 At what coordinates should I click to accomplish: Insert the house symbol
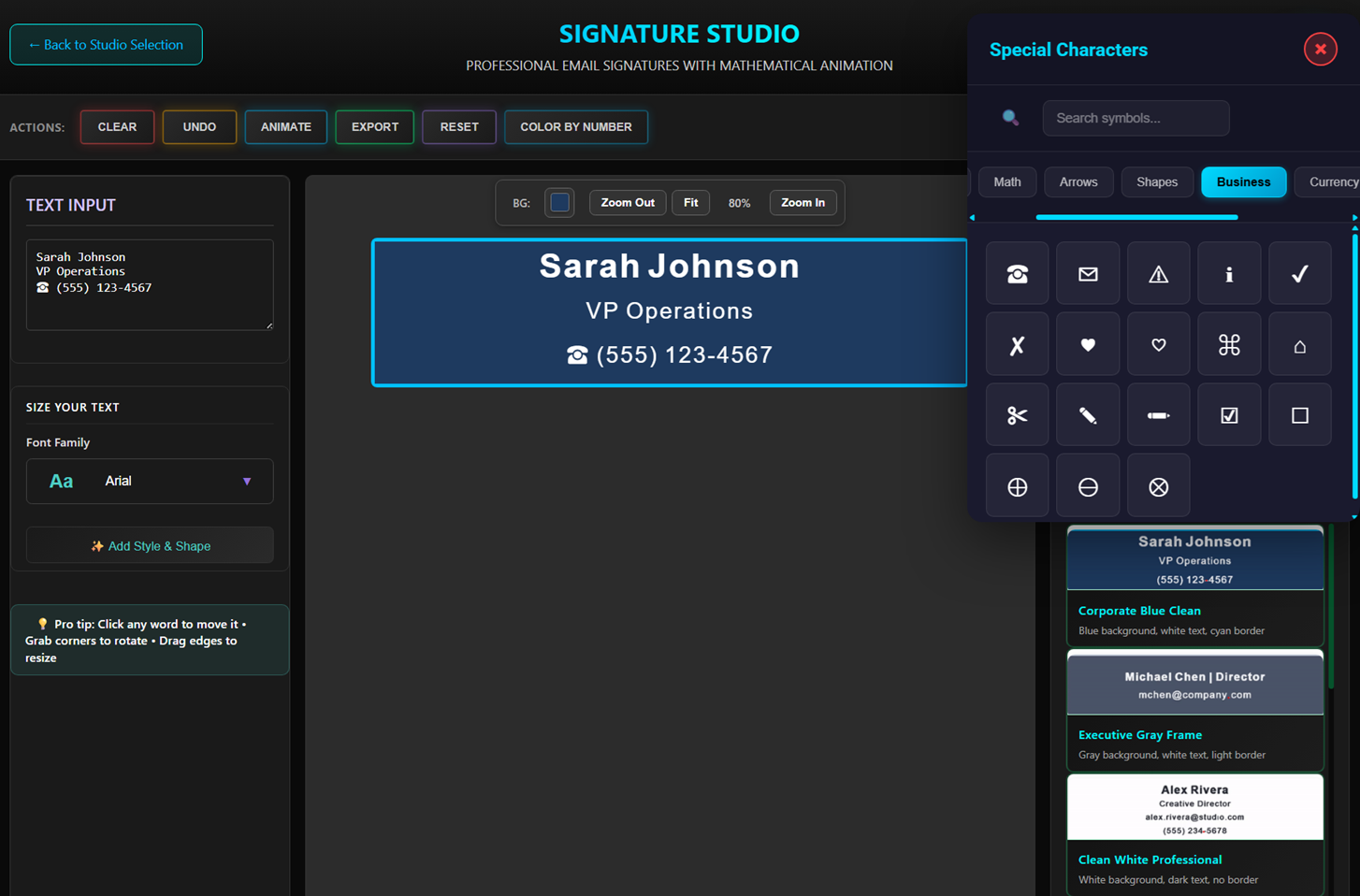click(x=1299, y=345)
